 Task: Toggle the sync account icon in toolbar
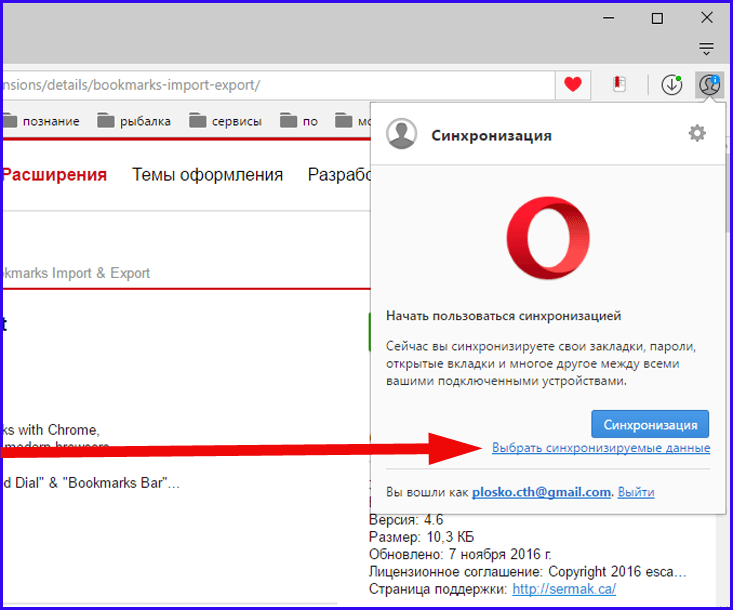[x=709, y=85]
